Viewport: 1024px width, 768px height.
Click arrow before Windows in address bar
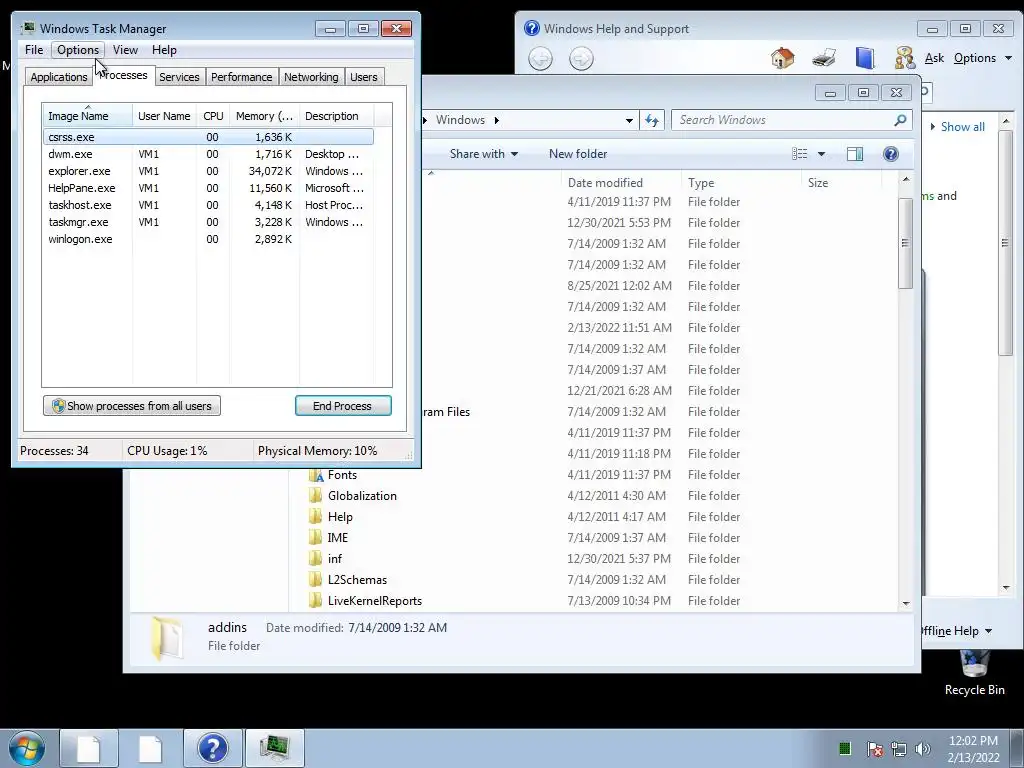coord(425,120)
